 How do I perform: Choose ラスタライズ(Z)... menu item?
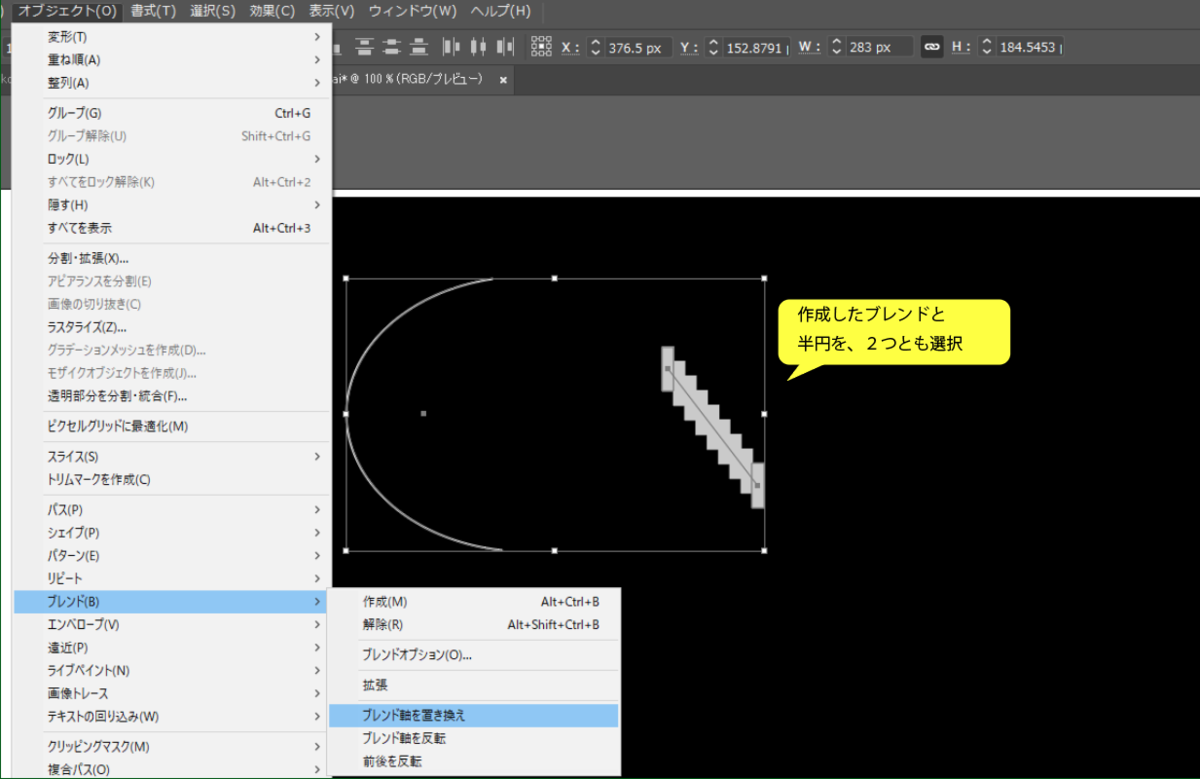171,327
